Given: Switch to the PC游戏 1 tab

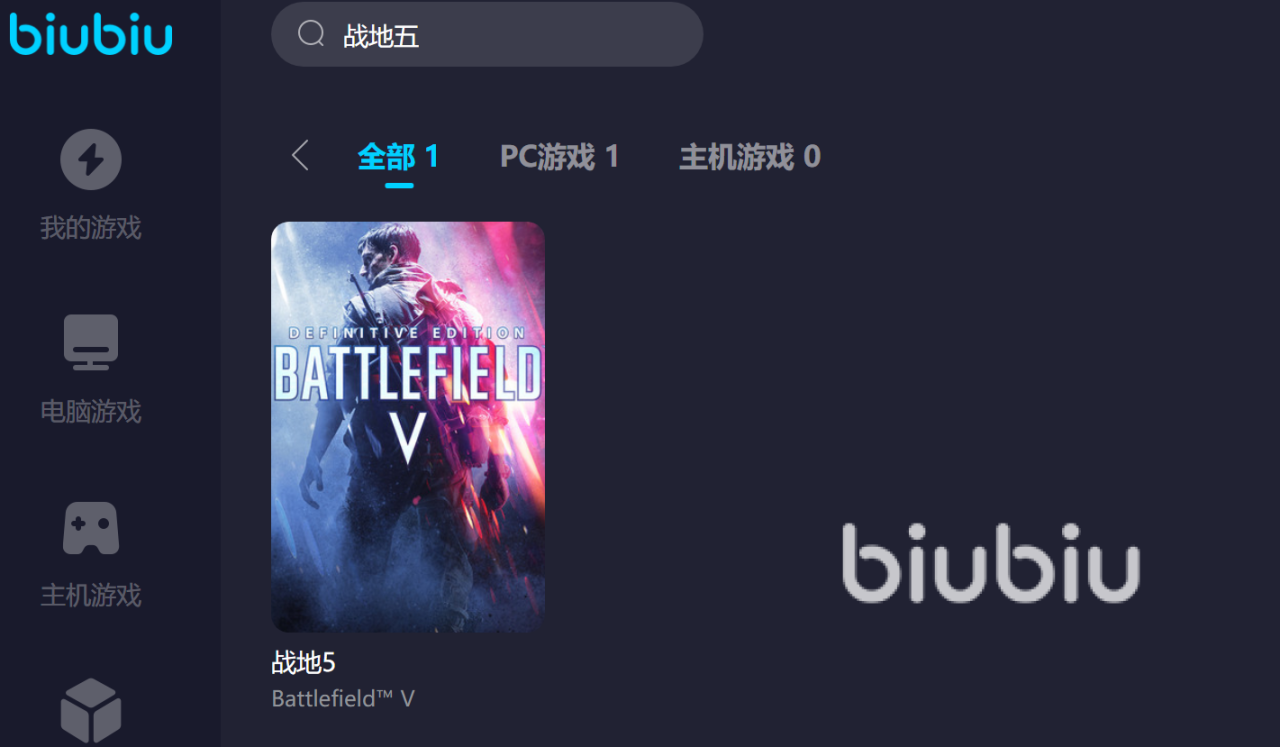Looking at the screenshot, I should [559, 157].
